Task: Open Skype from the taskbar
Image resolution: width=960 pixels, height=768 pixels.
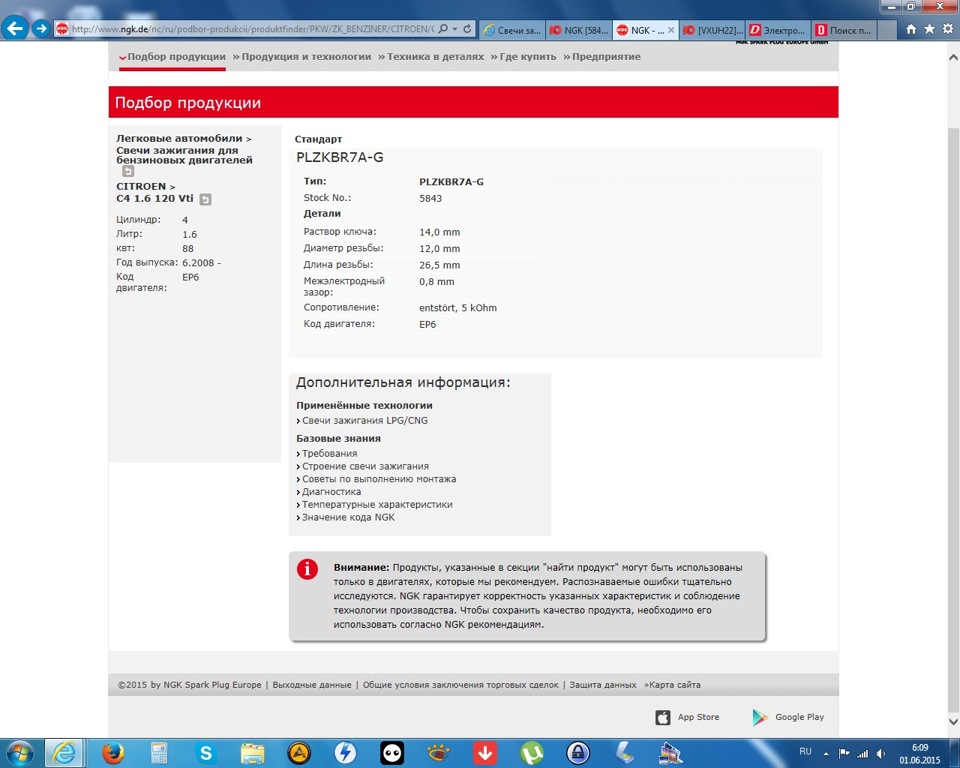Action: pyautogui.click(x=206, y=753)
